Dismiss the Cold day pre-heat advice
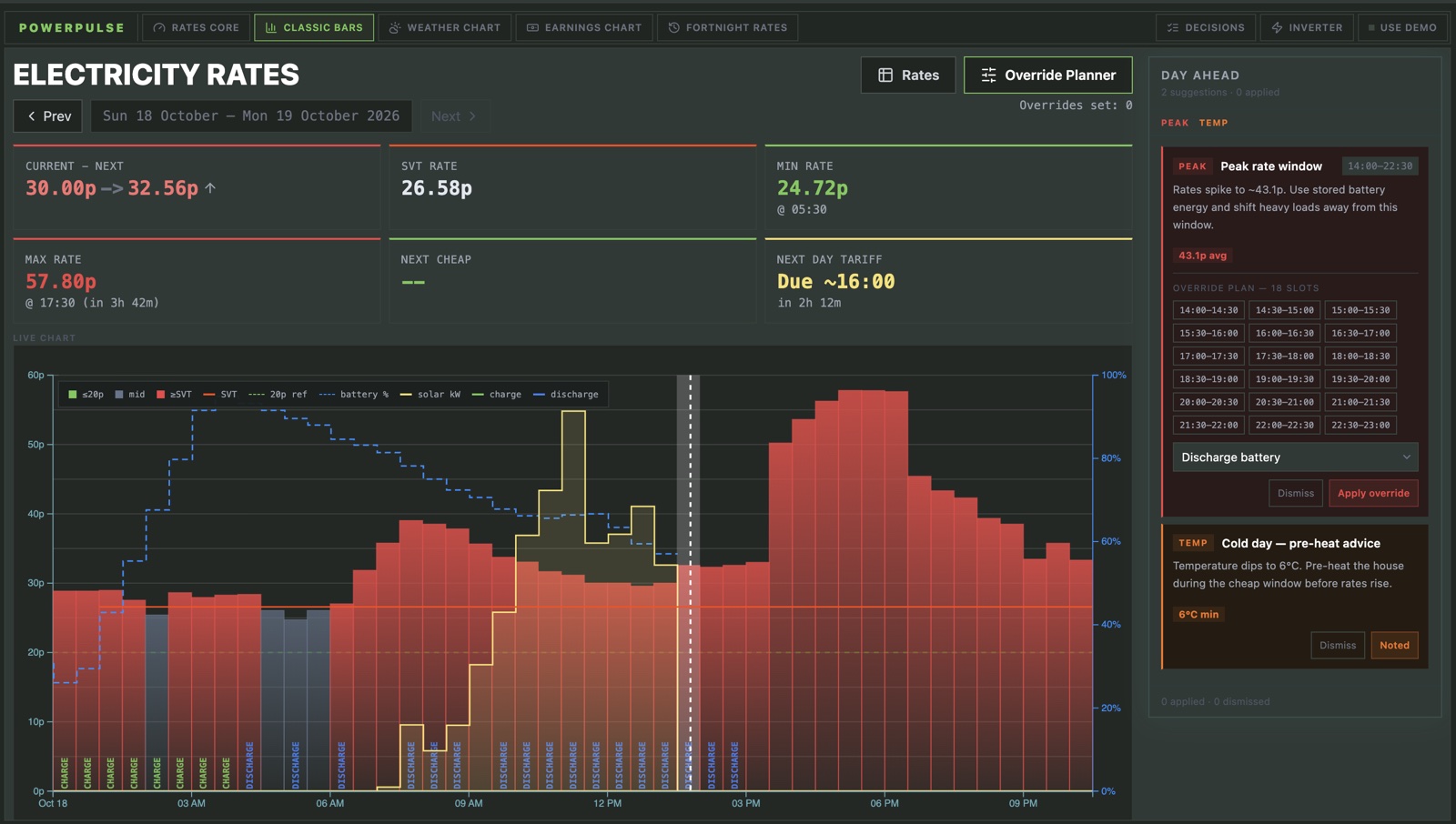Screen dimensions: 1456x824 coord(1338,646)
